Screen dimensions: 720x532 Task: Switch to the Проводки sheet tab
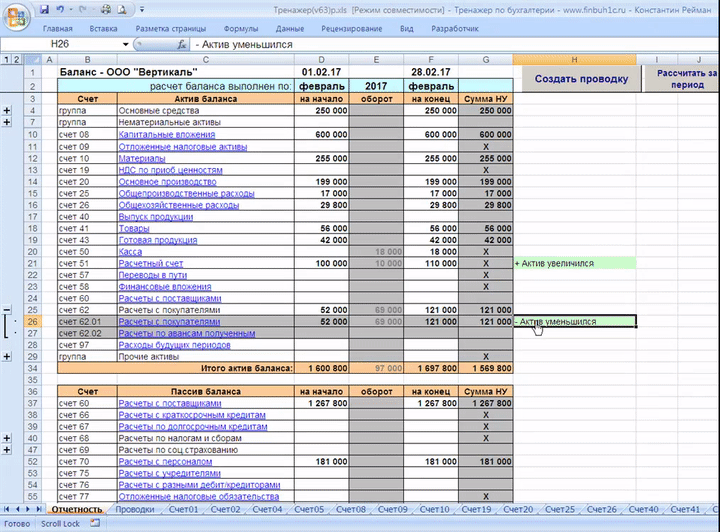134,510
